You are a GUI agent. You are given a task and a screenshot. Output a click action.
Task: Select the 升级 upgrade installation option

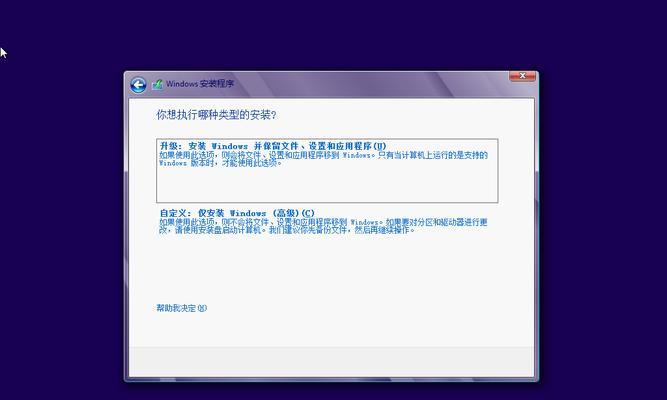point(327,171)
